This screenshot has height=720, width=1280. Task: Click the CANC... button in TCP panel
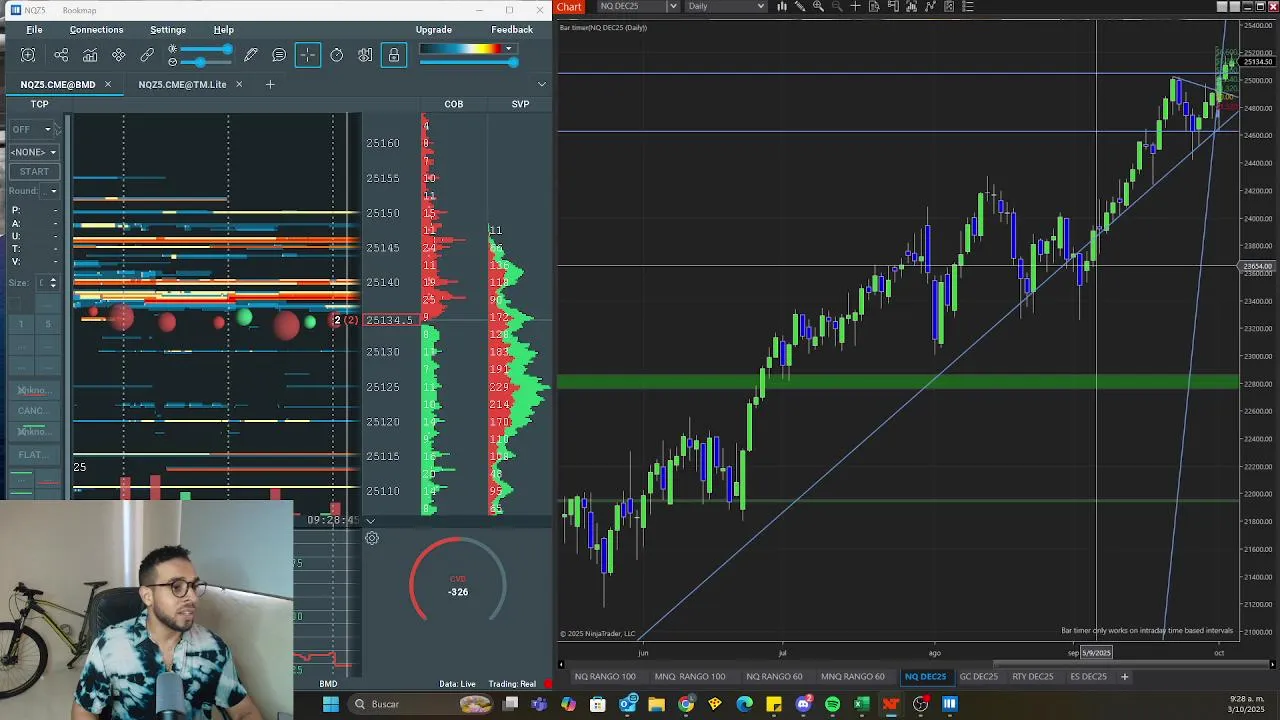click(34, 411)
